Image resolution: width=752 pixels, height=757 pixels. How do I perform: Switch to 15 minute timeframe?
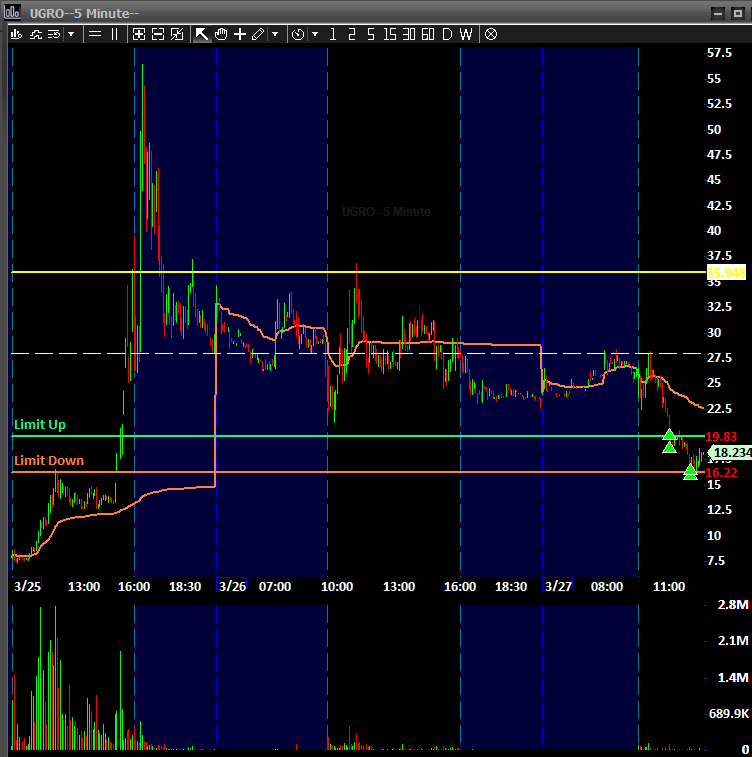(390, 34)
